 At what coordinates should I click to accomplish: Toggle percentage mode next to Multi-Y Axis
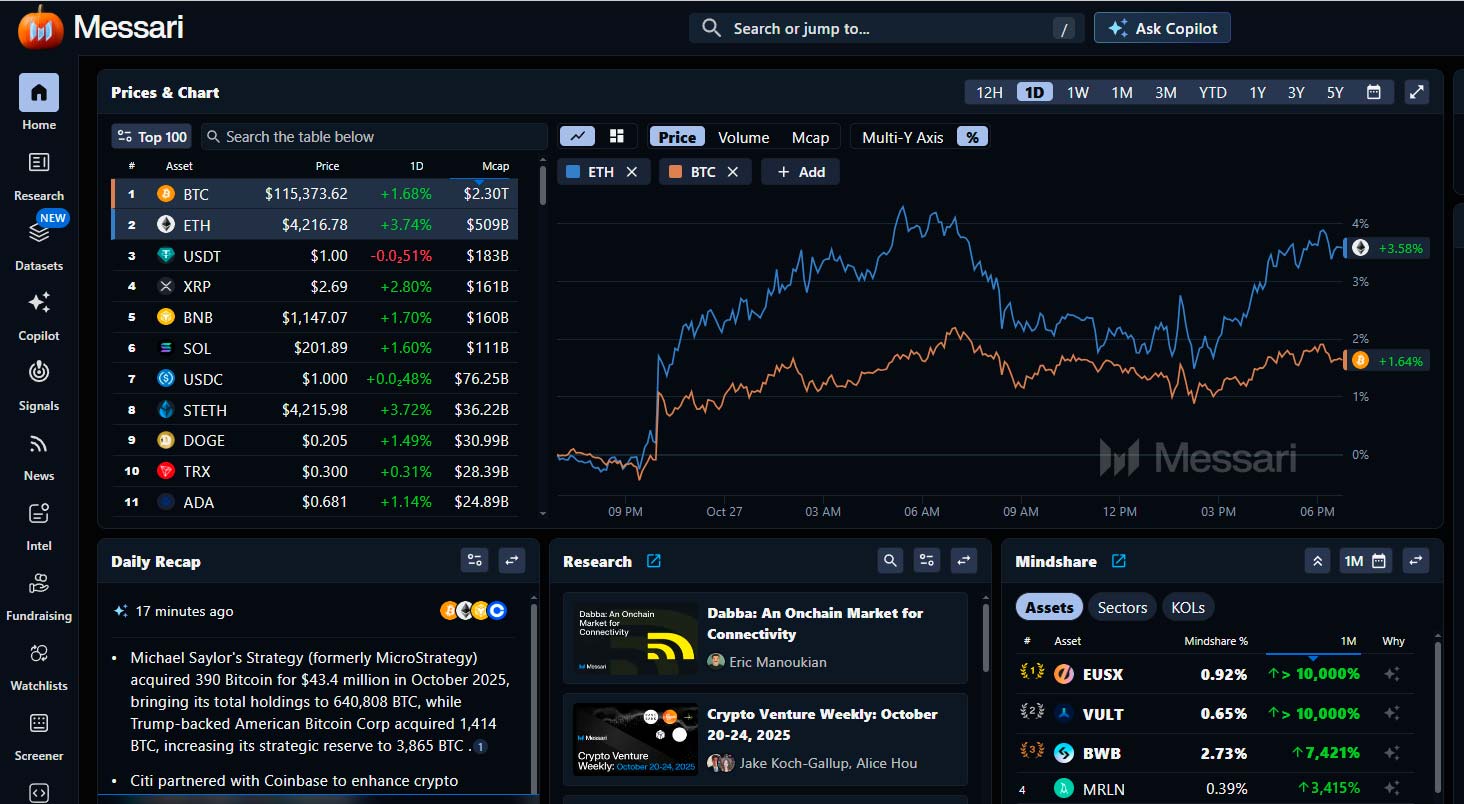tap(971, 136)
